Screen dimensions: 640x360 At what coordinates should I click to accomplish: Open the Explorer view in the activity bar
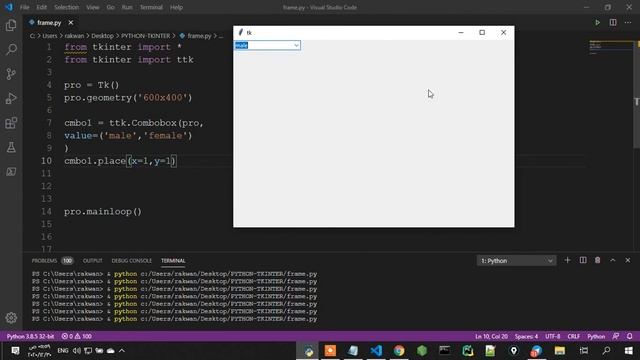pyautogui.click(x=11, y=25)
